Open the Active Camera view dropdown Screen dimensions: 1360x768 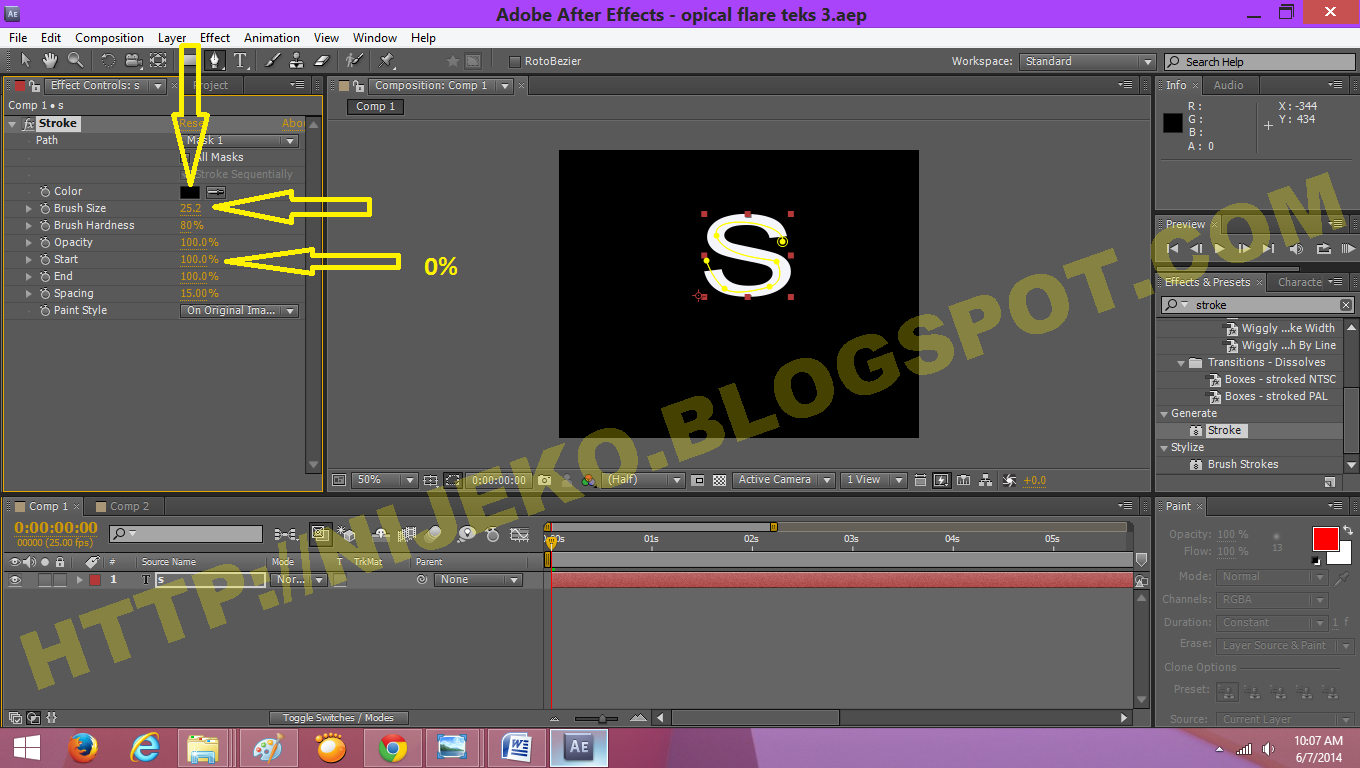tap(784, 480)
